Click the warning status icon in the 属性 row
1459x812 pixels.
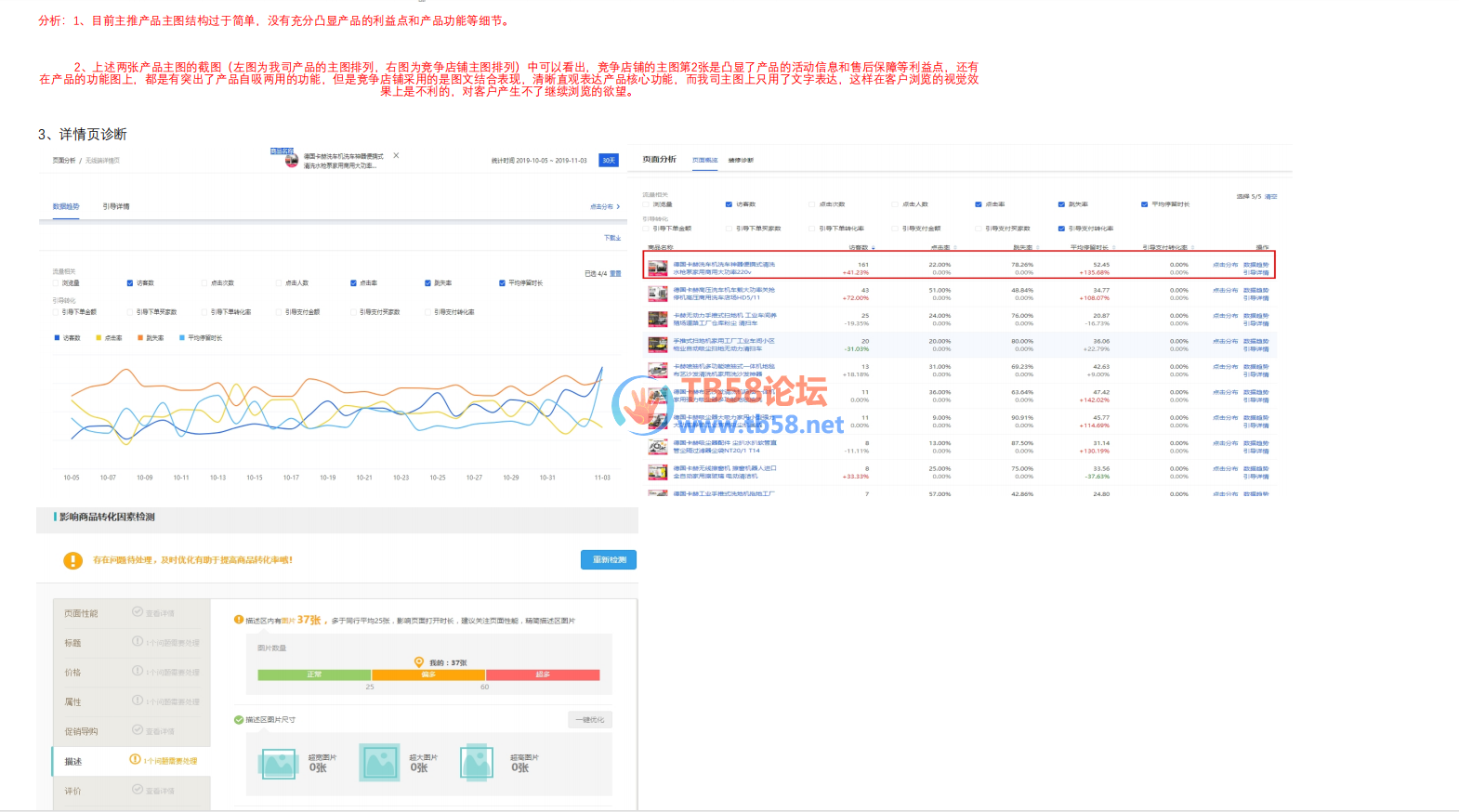coord(138,701)
